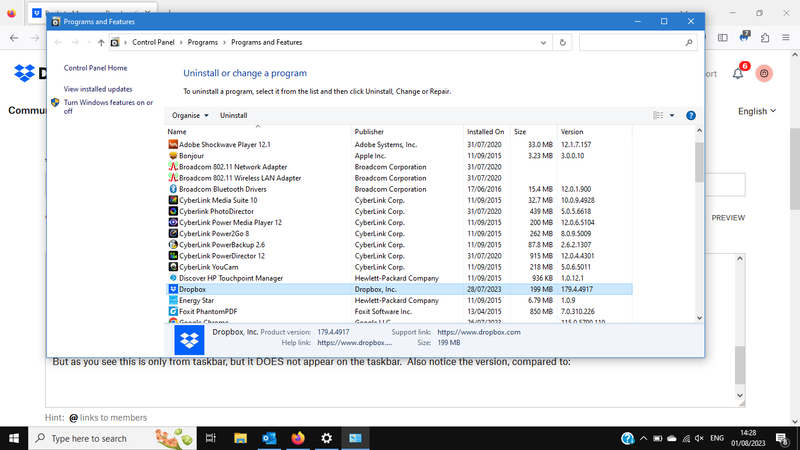Go up one level with up arrow

[x=101, y=43]
